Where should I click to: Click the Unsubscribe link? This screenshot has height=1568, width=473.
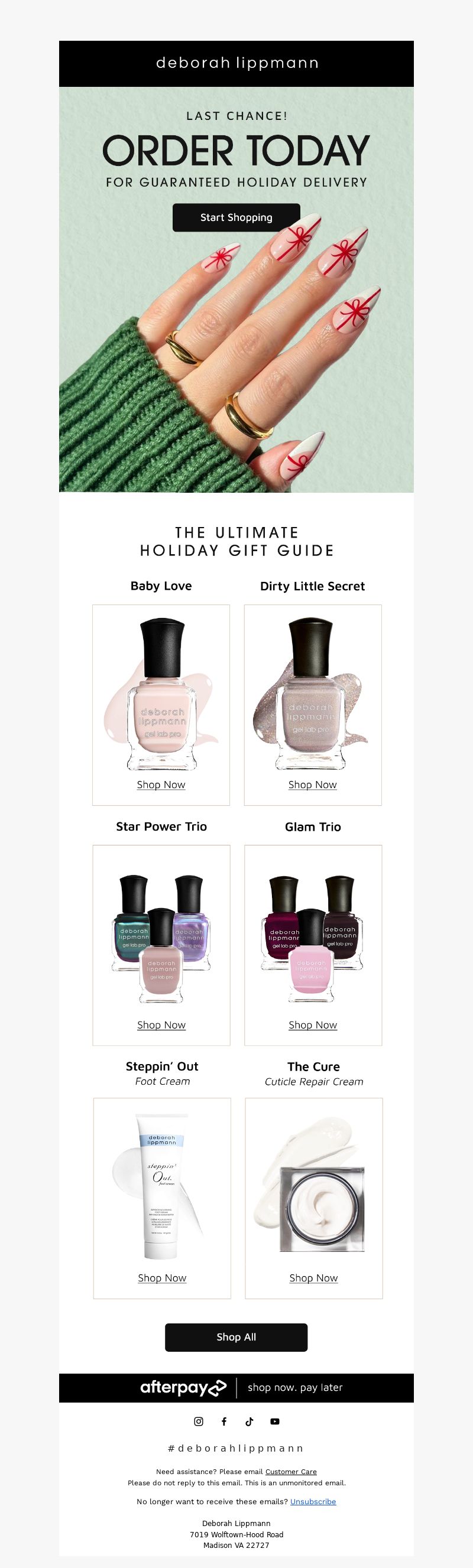313,1501
